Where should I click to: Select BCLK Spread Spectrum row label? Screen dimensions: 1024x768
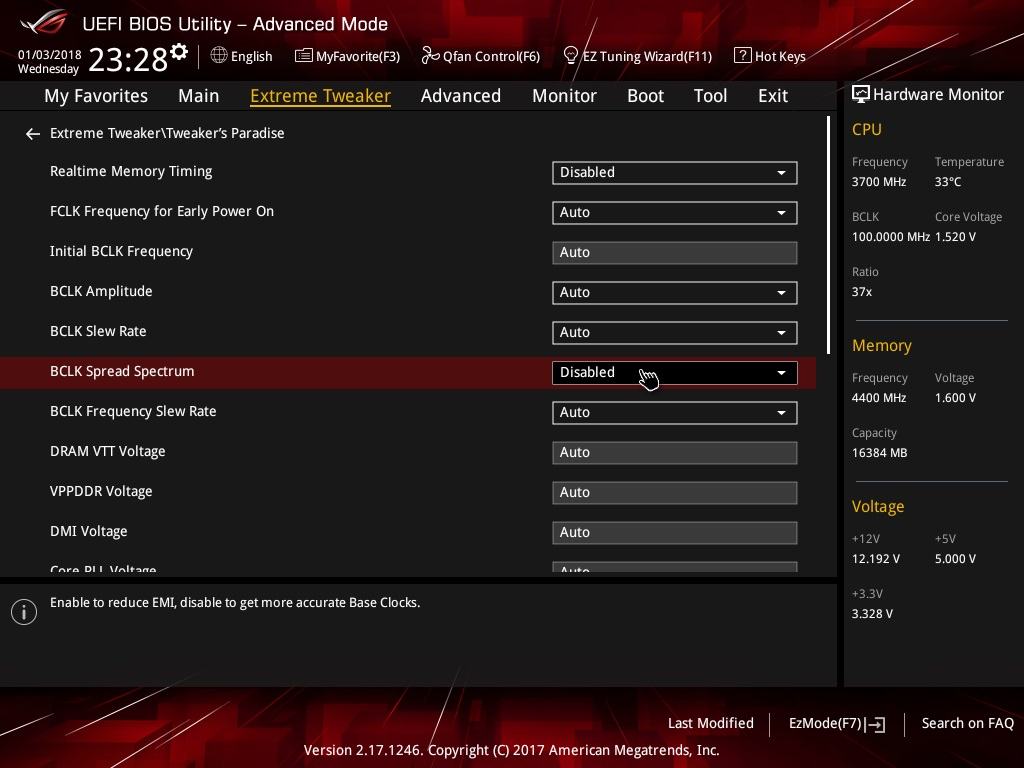122,372
